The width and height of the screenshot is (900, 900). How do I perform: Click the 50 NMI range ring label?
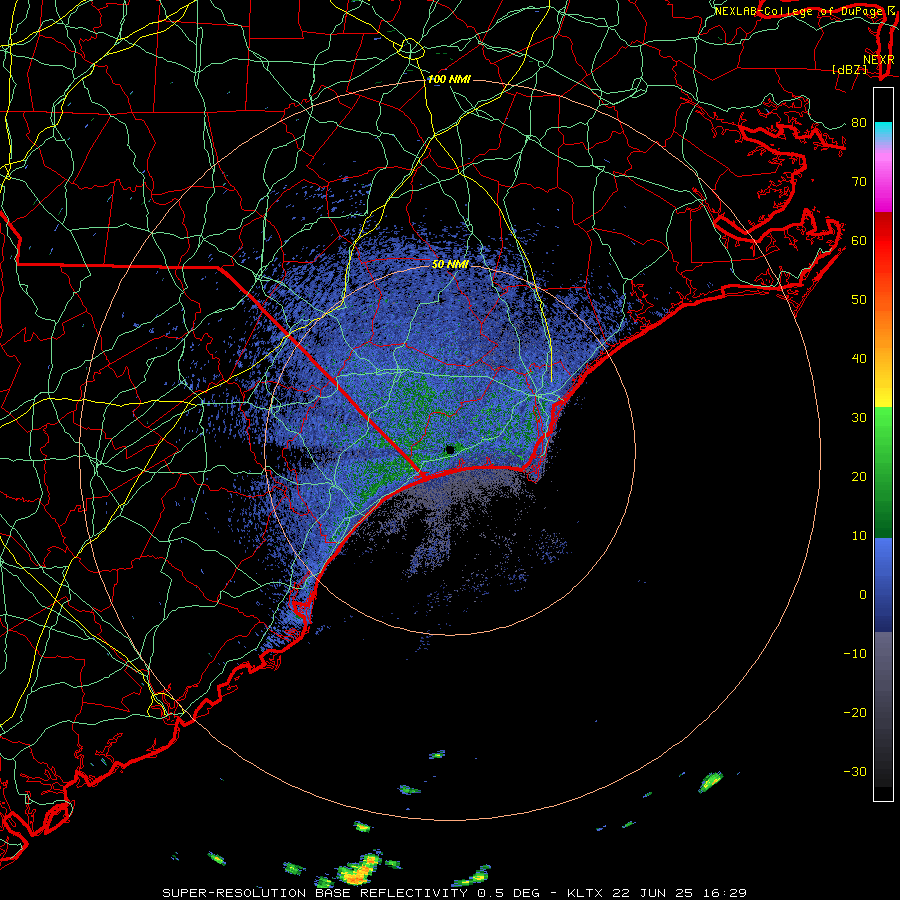tap(450, 264)
